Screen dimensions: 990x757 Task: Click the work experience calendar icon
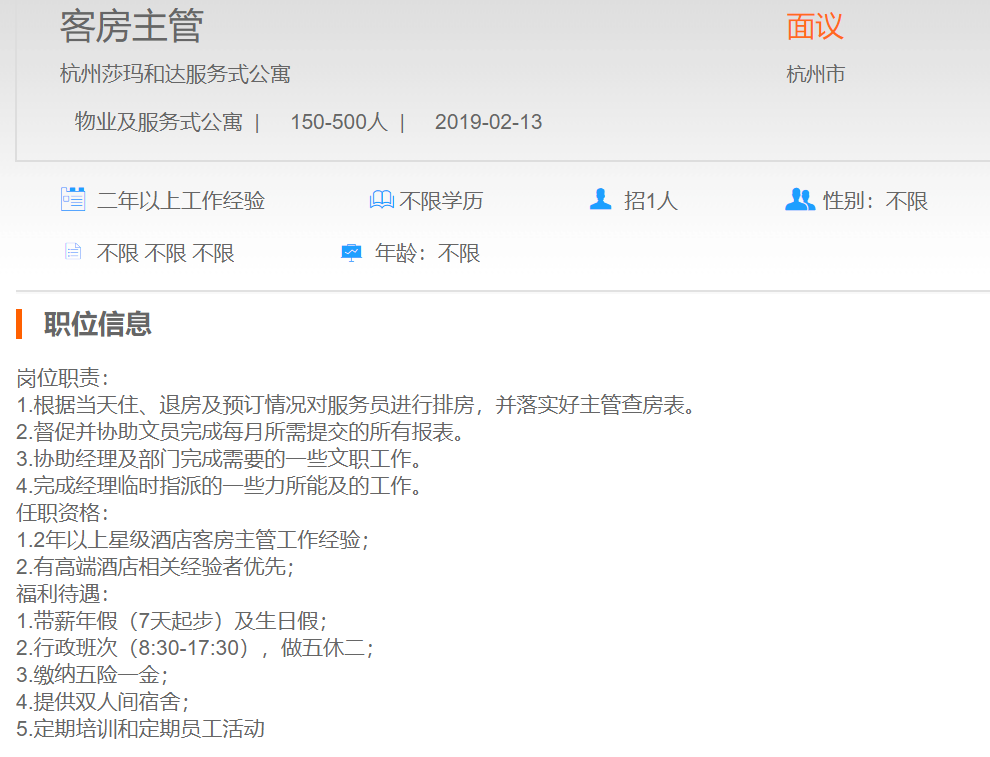[73, 199]
